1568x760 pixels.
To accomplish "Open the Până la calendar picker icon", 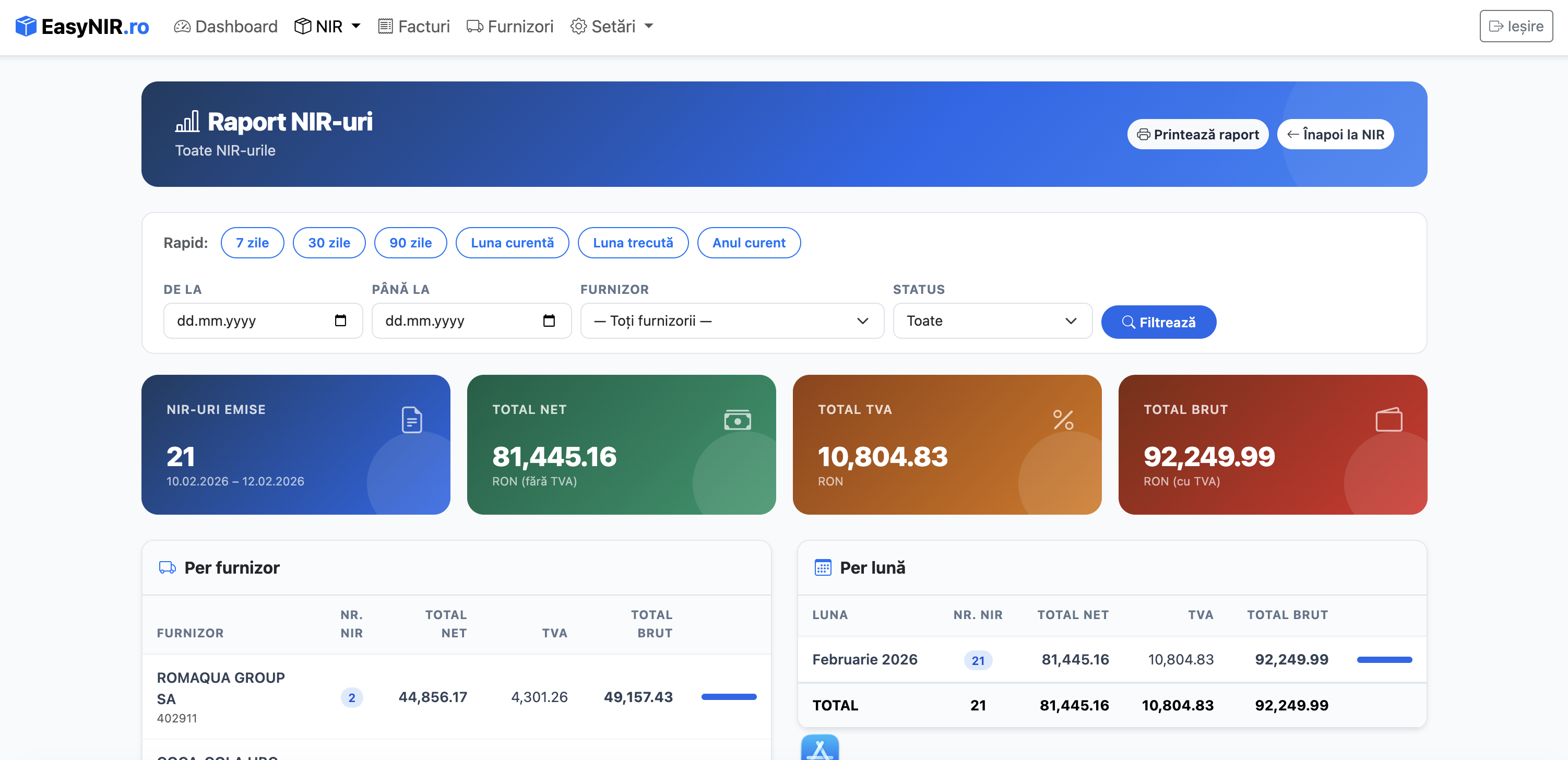I will coord(549,320).
